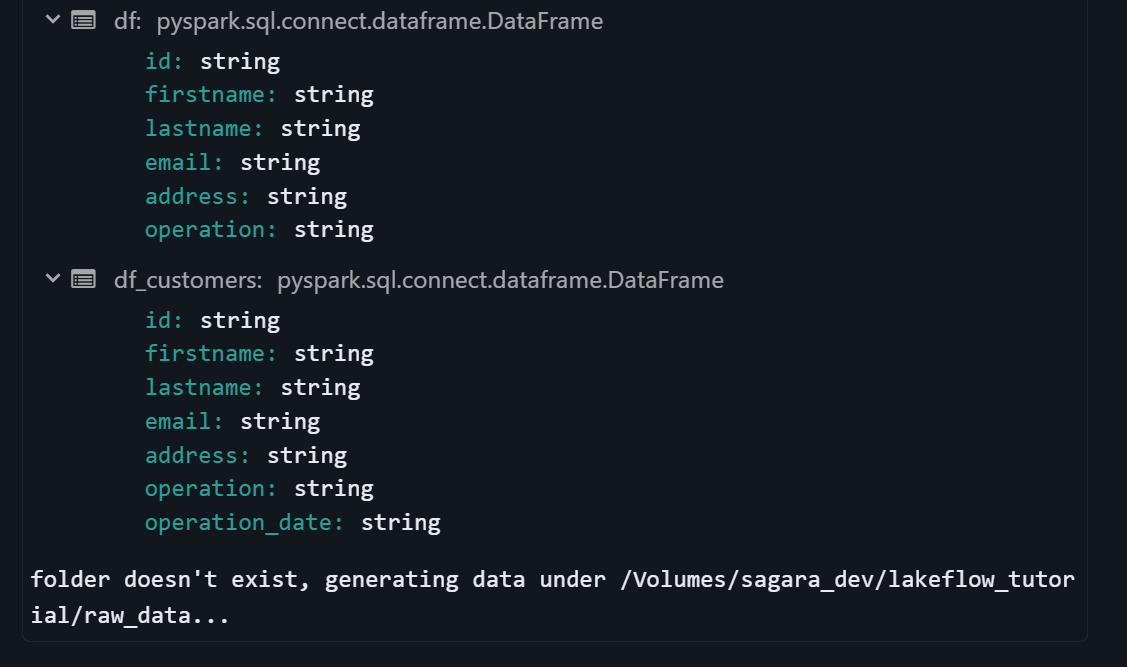The image size is (1127, 667).
Task: Click the DataFrame type text for df
Action: tap(379, 21)
